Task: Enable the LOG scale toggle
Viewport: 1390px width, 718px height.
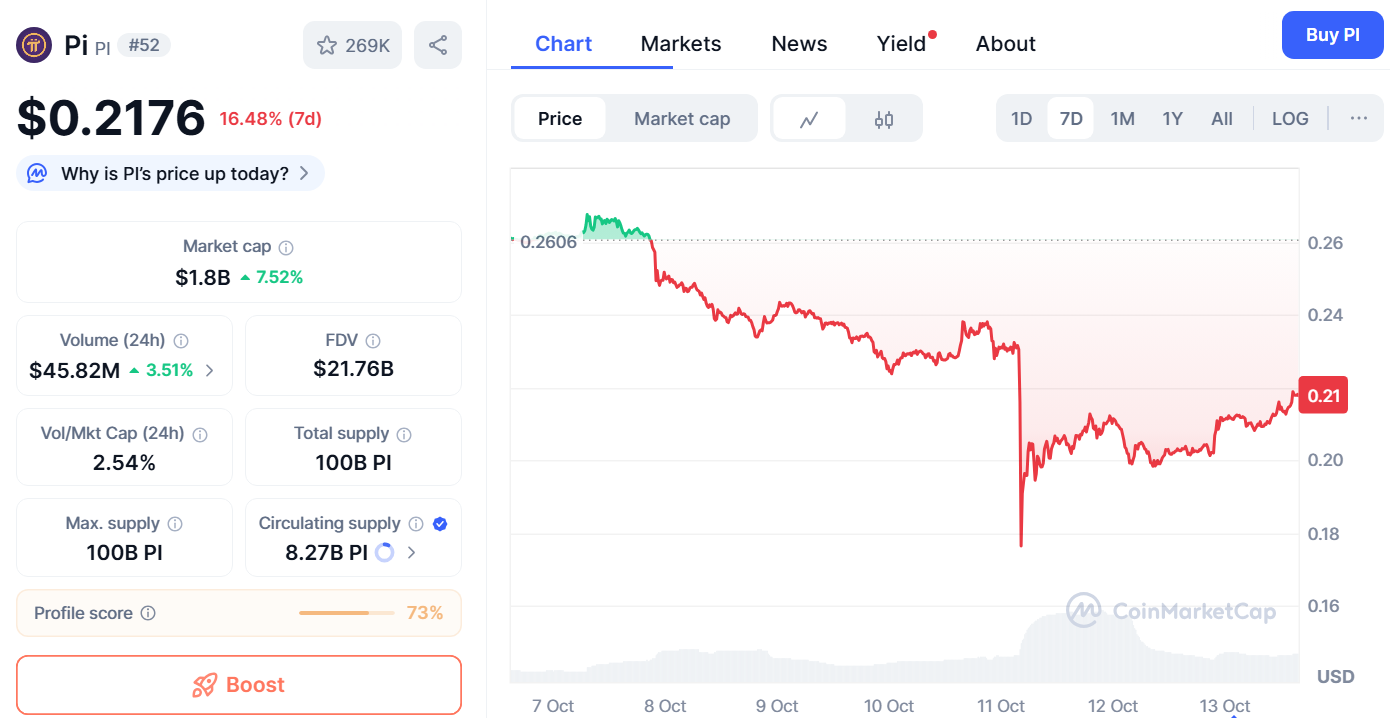Action: (x=1289, y=119)
